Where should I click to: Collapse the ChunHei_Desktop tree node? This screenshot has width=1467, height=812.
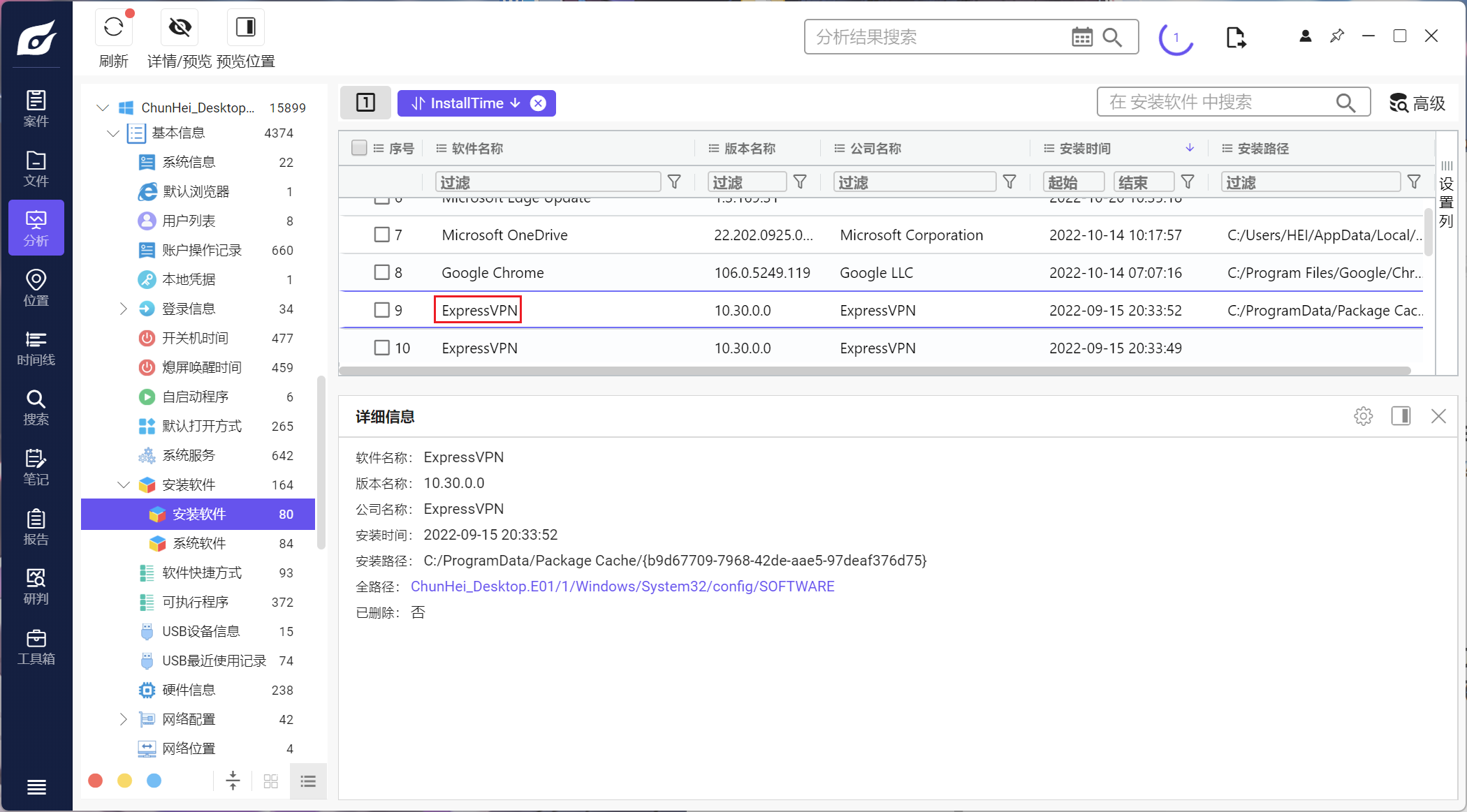103,108
